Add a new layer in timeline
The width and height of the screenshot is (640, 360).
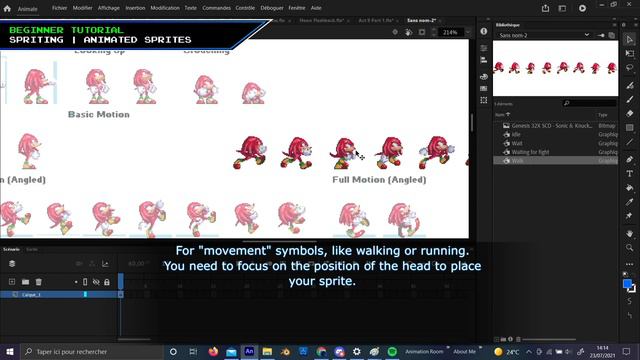[12, 282]
